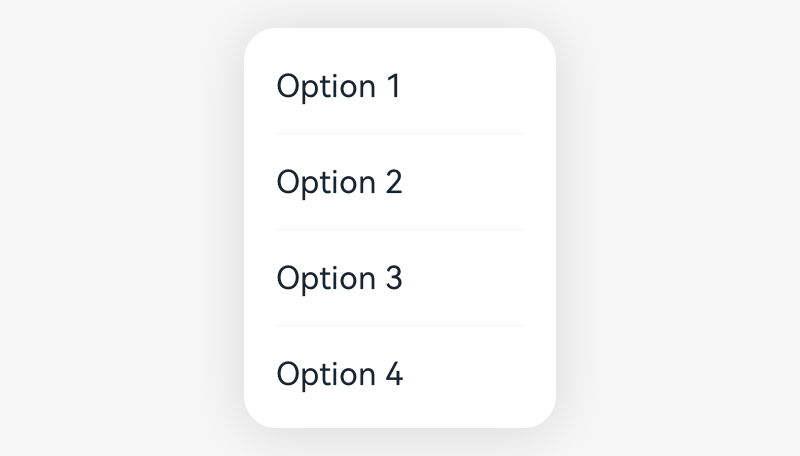Screen dimensions: 800x456
Task: Click the divider between Option 2 and Option 3
Action: click(x=399, y=229)
